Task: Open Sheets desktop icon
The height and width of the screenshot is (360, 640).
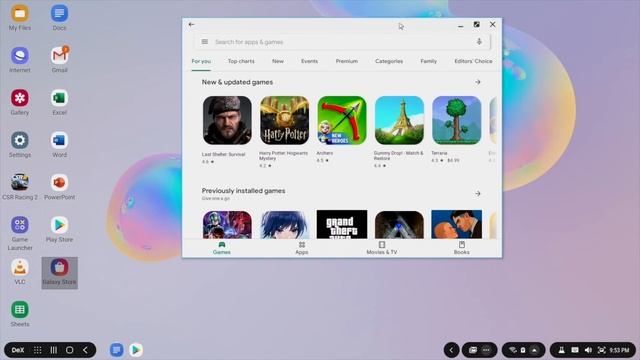Action: coord(20,314)
